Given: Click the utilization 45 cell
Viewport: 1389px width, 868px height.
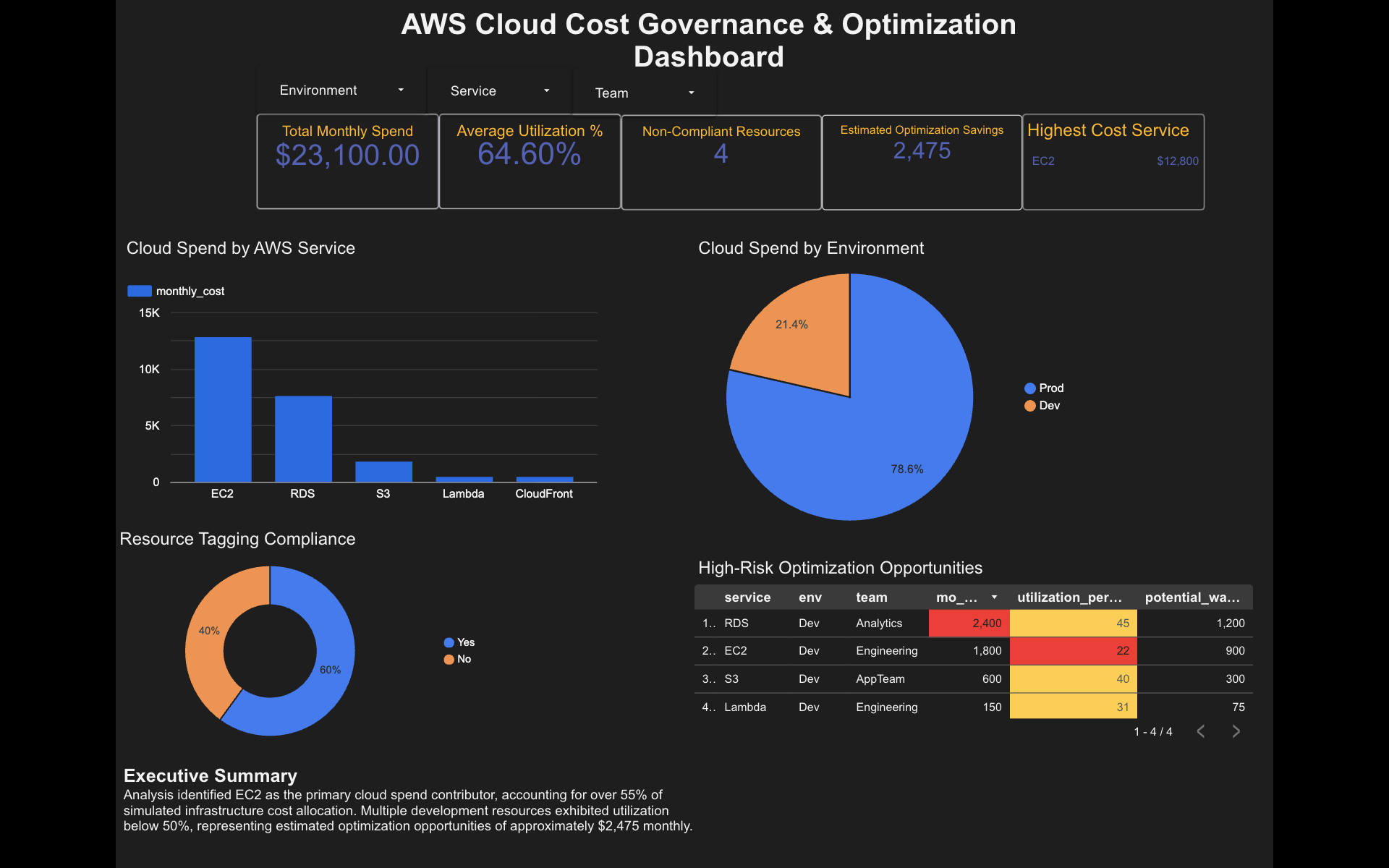Looking at the screenshot, I should pyautogui.click(x=1074, y=623).
